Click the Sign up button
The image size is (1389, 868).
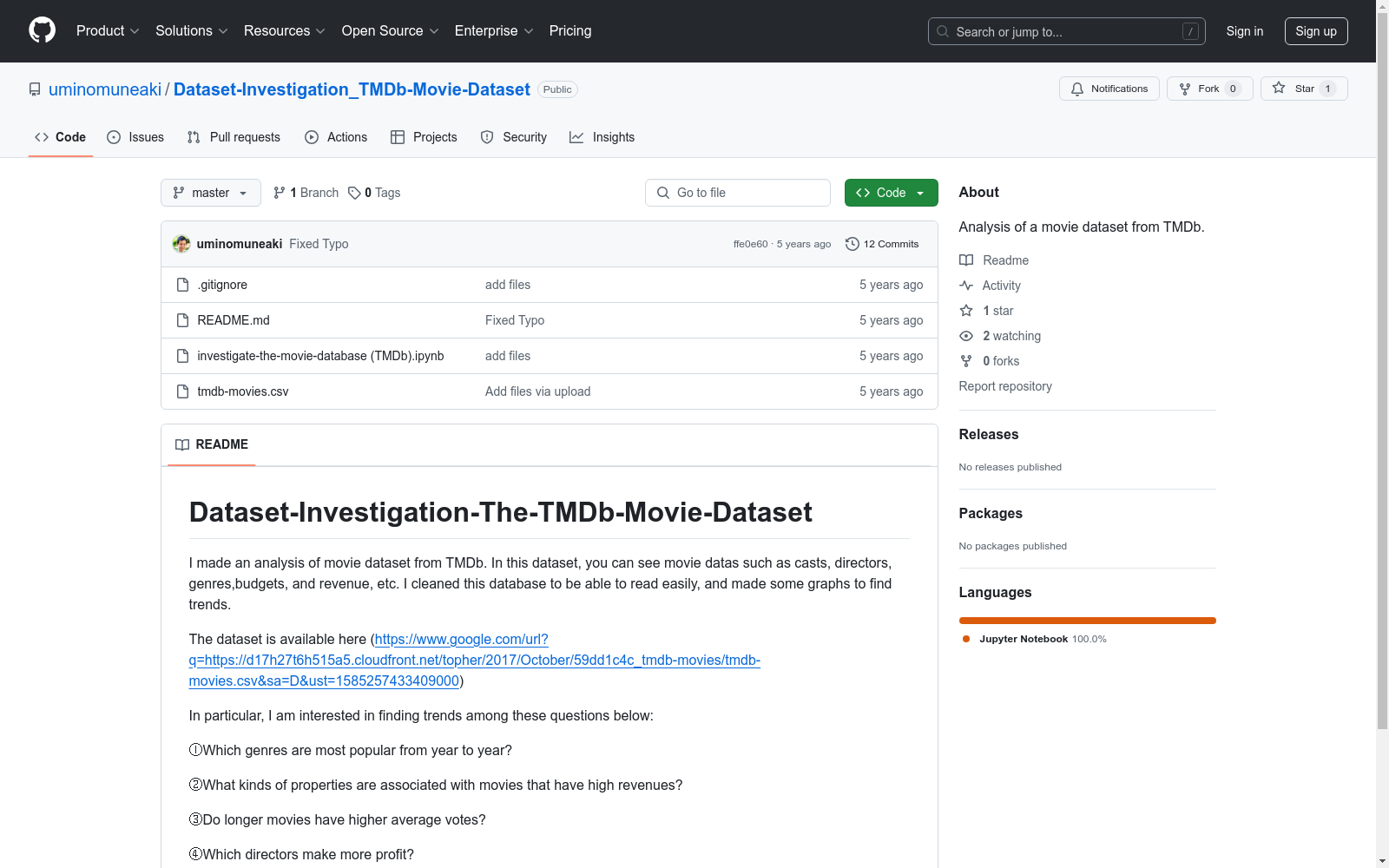tap(1316, 31)
